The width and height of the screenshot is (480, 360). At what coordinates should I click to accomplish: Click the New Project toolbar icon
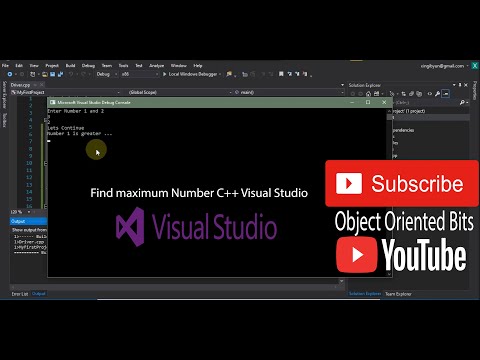click(x=32, y=74)
